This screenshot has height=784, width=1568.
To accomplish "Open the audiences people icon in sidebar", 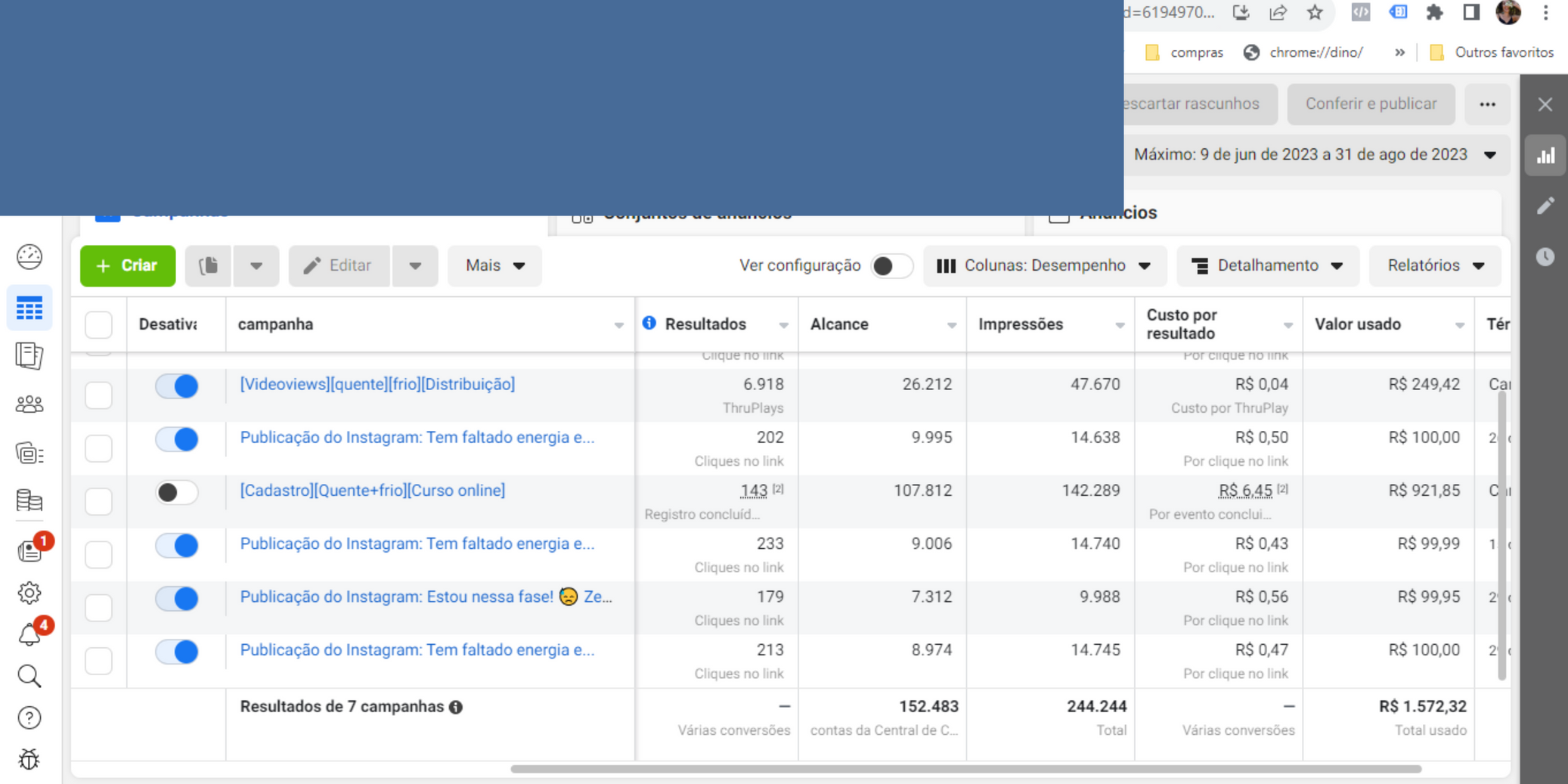I will tap(29, 404).
